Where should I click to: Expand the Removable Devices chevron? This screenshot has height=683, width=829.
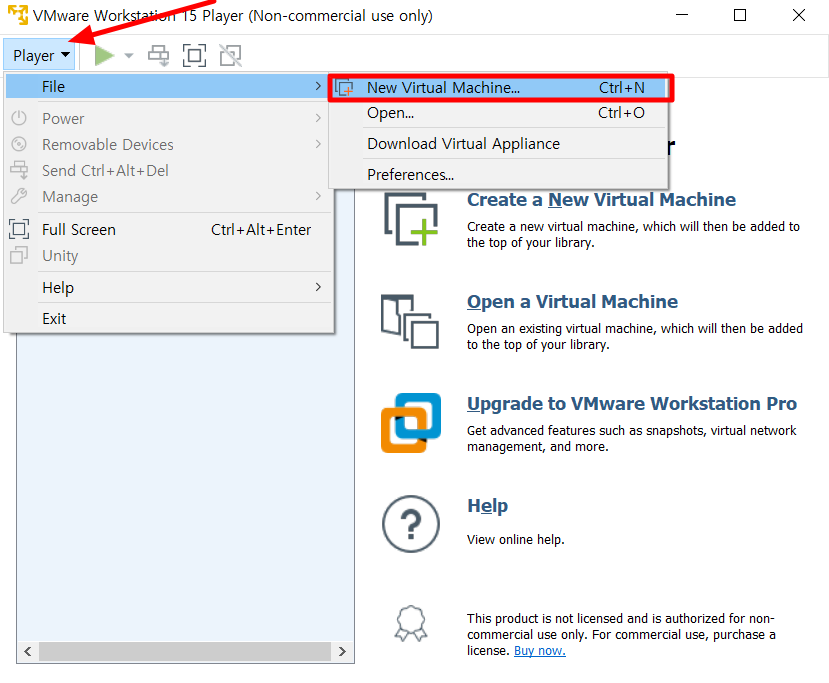(x=318, y=144)
